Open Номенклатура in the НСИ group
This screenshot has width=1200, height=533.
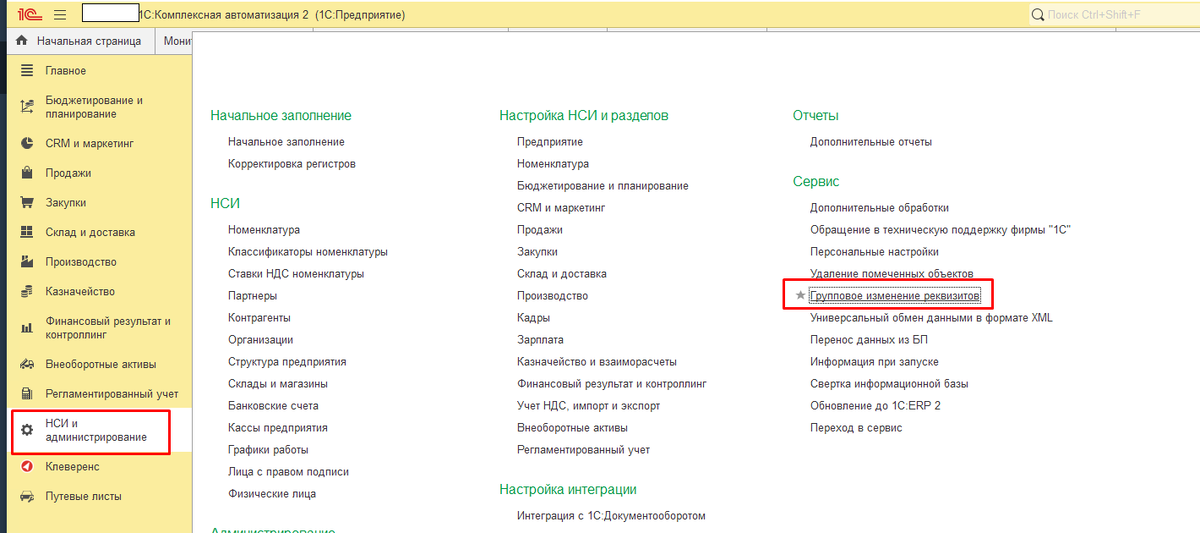tap(264, 230)
